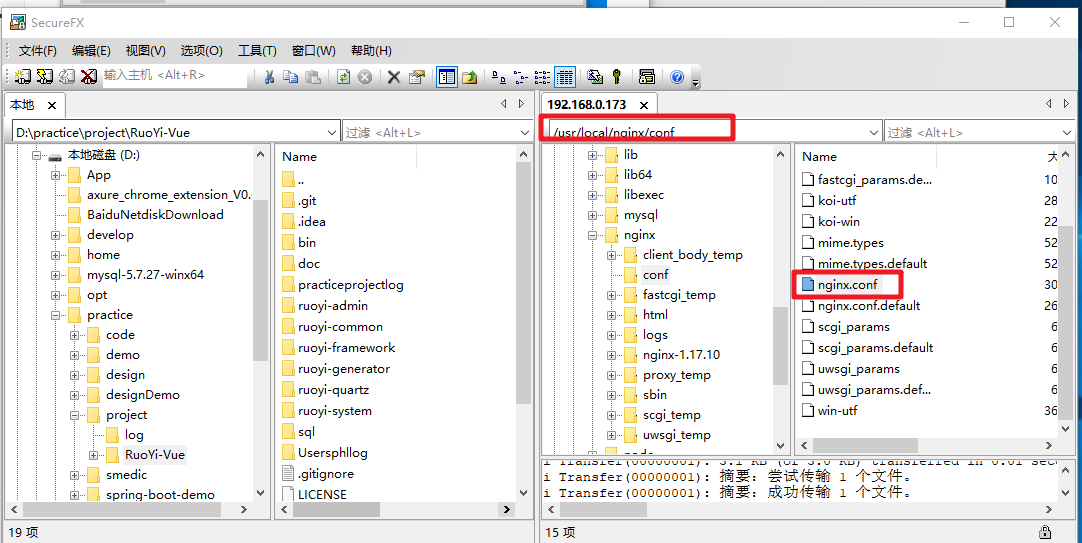Select the nginx.conf.default file
Image resolution: width=1082 pixels, height=543 pixels.
868,306
